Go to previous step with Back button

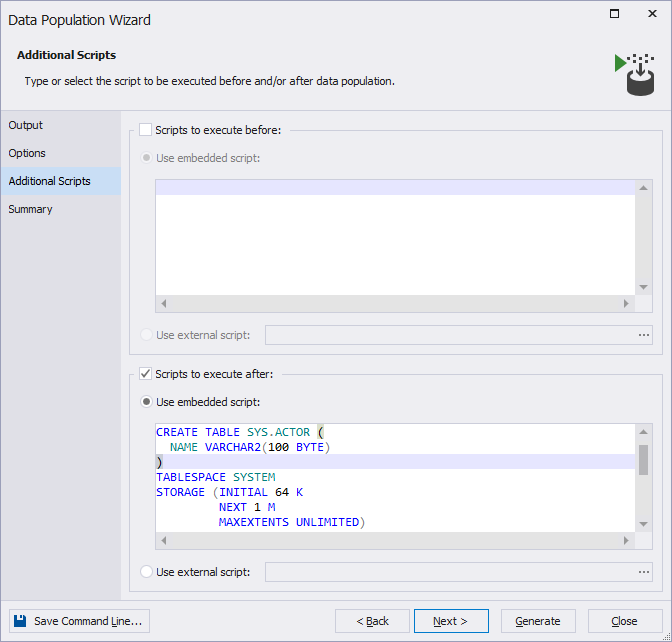click(x=372, y=621)
